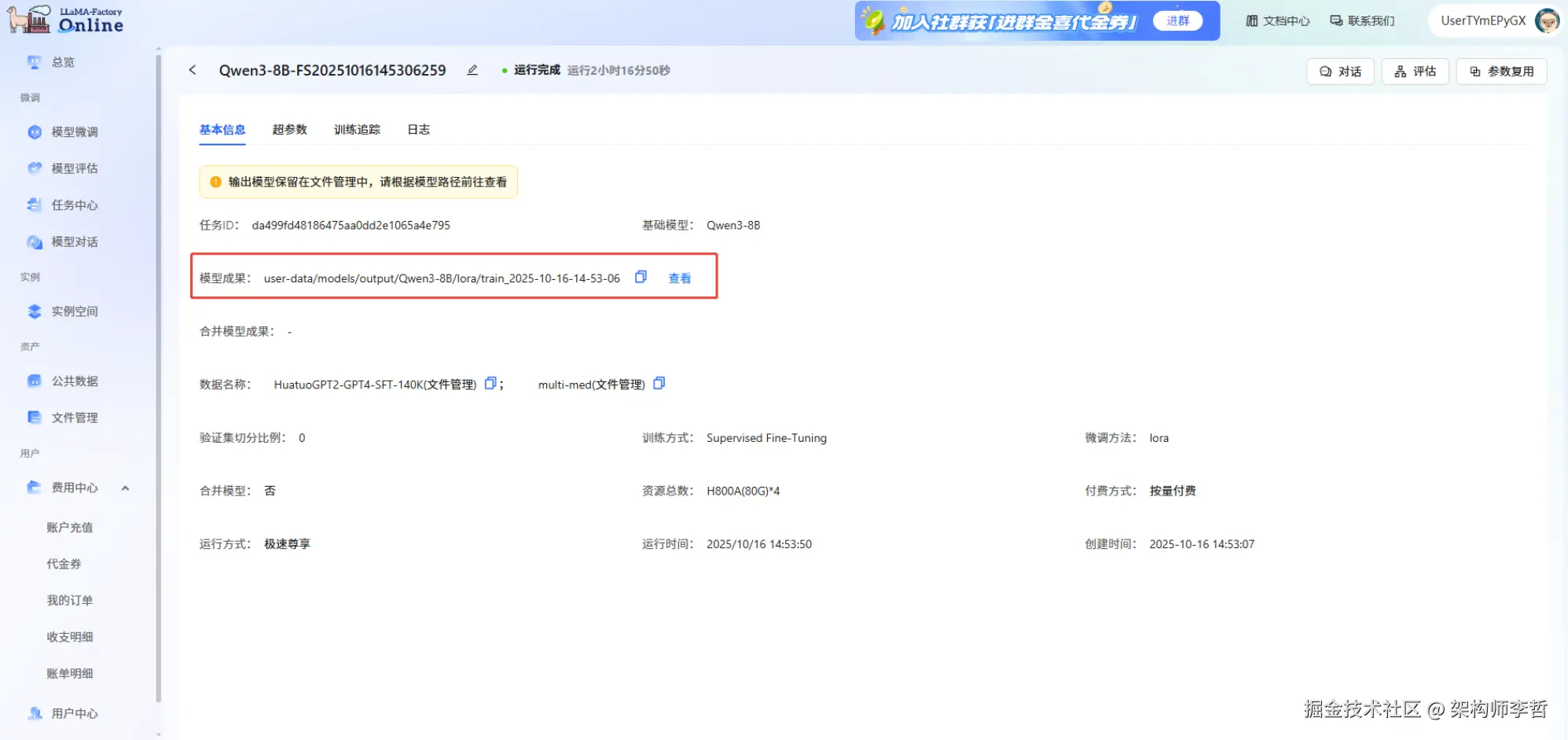Switch to 日志 tab
The width and height of the screenshot is (1568, 740).
[x=419, y=130]
